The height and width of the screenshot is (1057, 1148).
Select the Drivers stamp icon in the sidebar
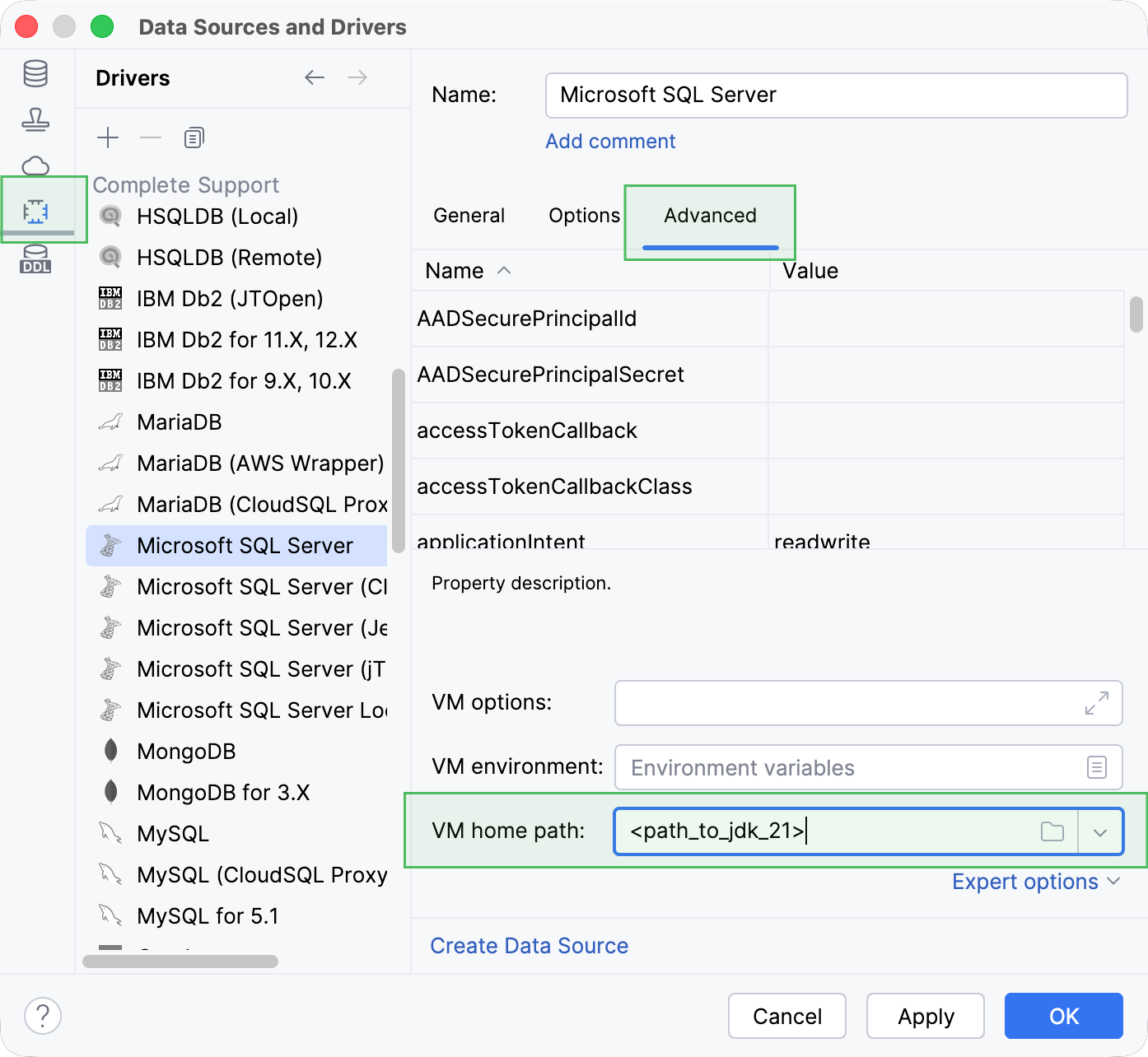(x=35, y=119)
